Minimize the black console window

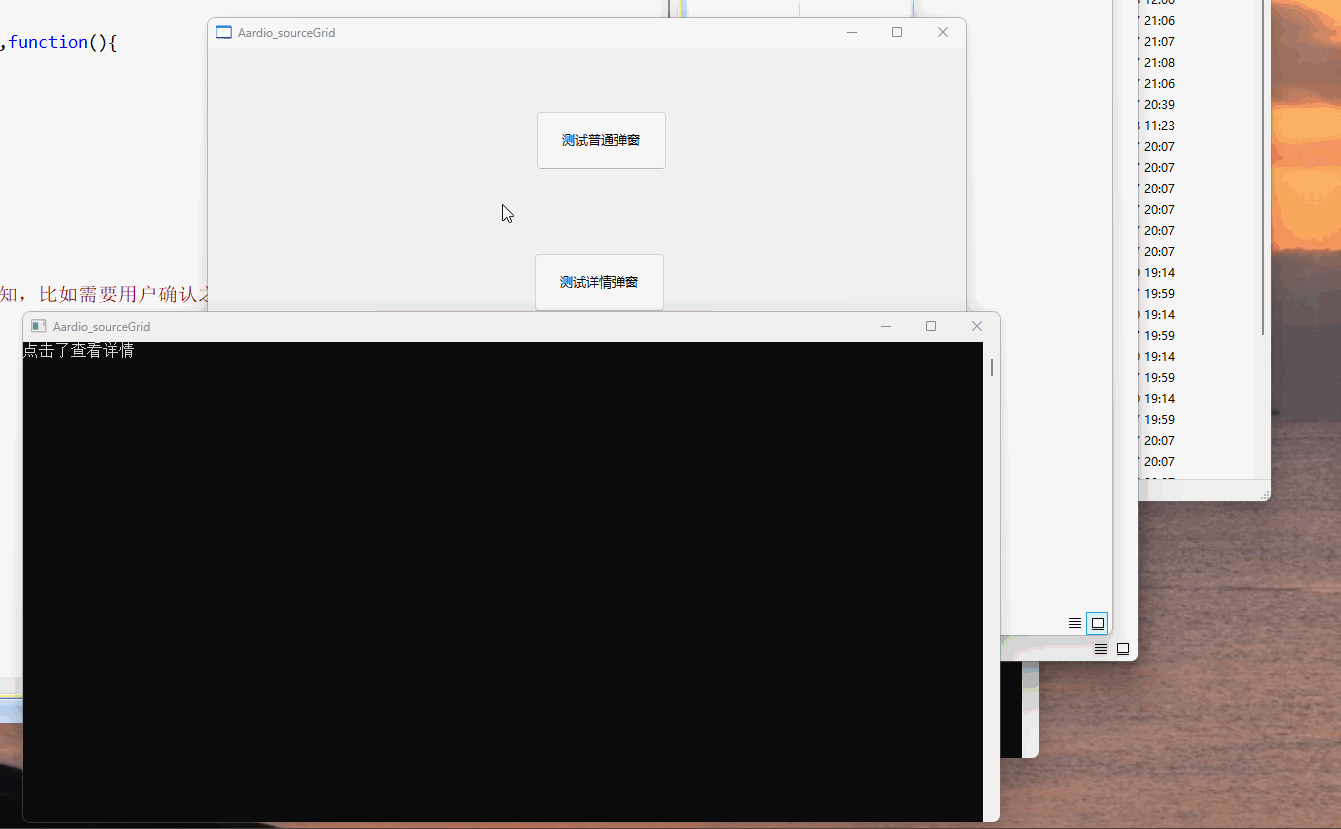[886, 326]
